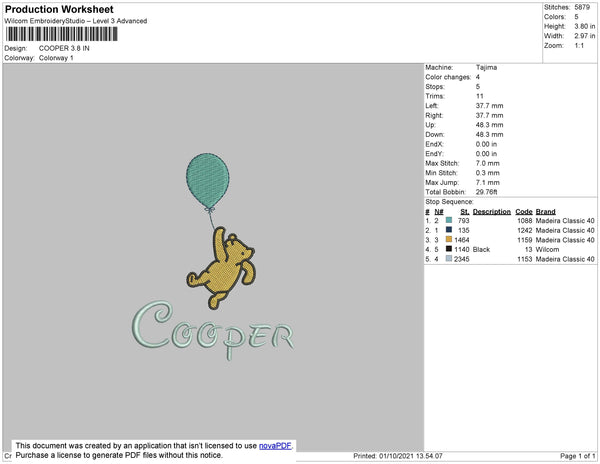Click the Up value 48.3 mm
600x464 pixels.
pyautogui.click(x=489, y=125)
